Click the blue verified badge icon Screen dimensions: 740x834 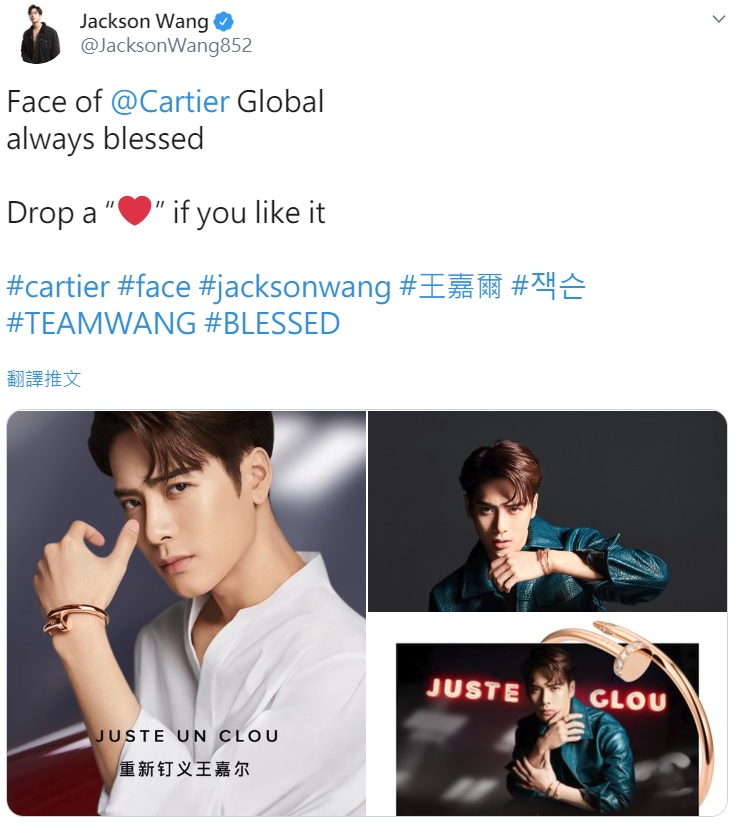[224, 22]
